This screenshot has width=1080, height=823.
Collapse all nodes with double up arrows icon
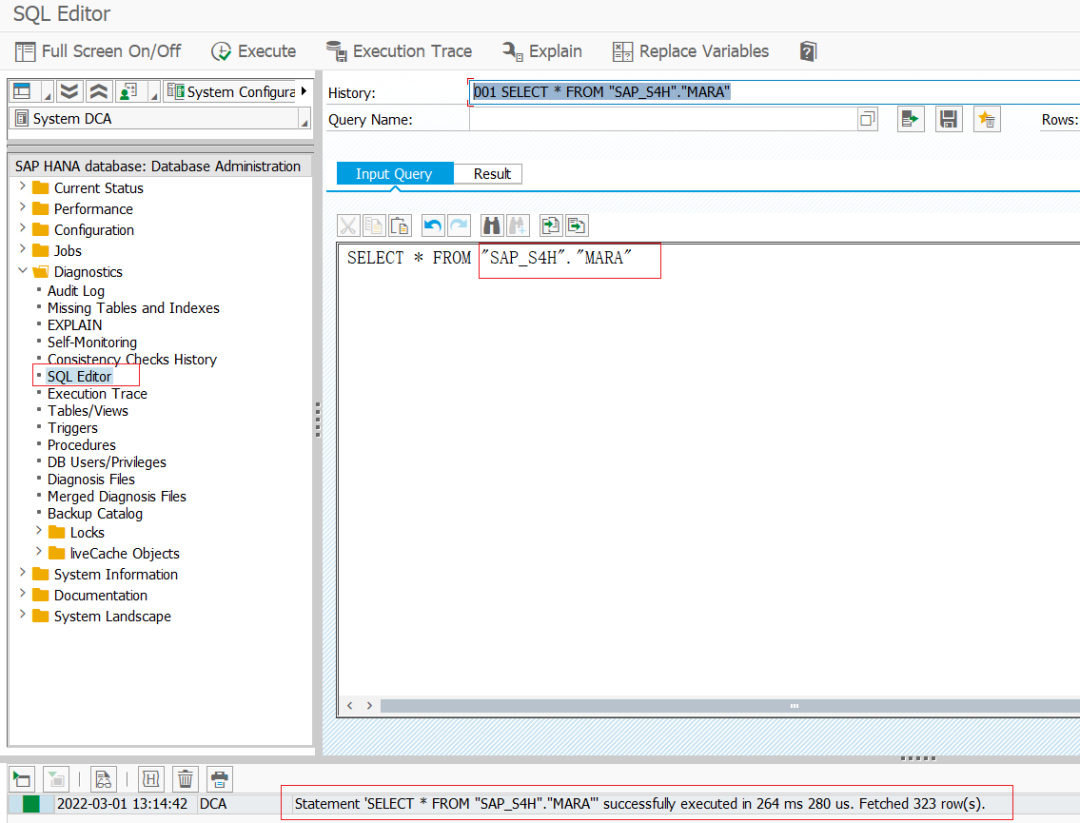tap(99, 91)
